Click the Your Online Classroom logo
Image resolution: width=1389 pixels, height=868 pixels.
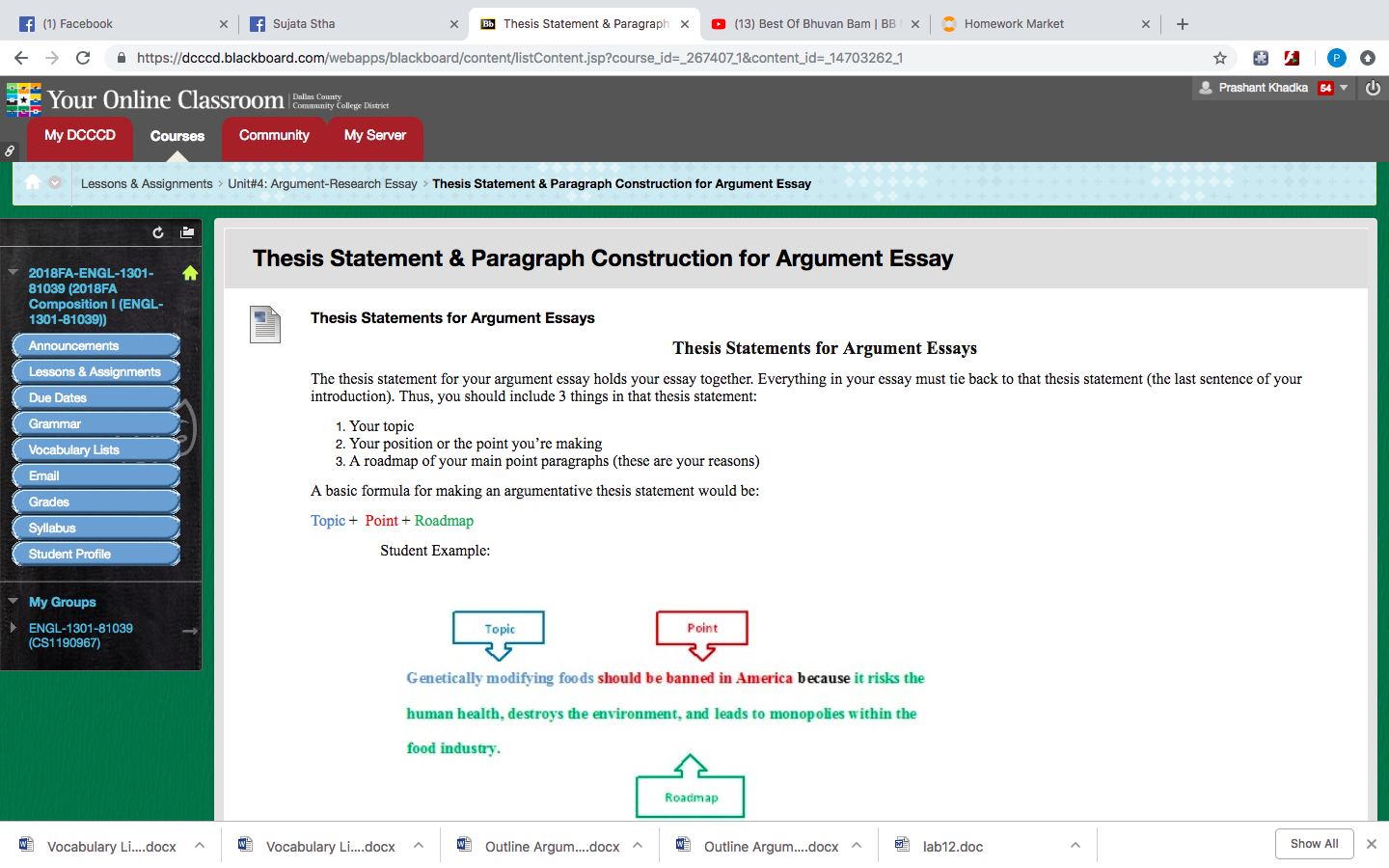pyautogui.click(x=198, y=99)
